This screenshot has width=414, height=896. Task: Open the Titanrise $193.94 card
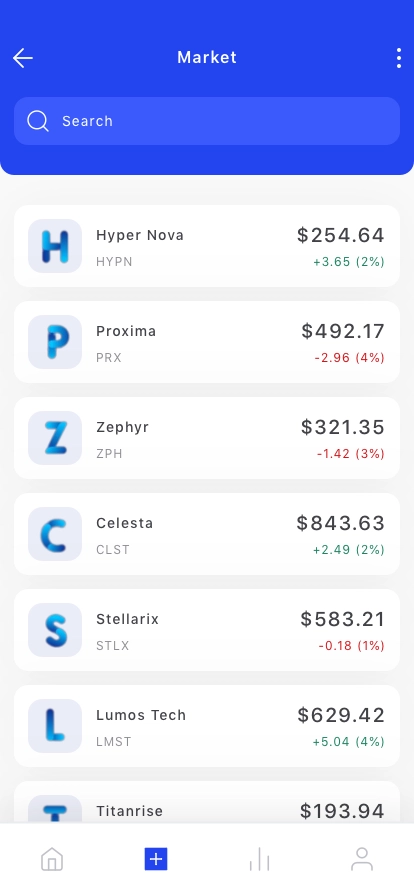(207, 802)
